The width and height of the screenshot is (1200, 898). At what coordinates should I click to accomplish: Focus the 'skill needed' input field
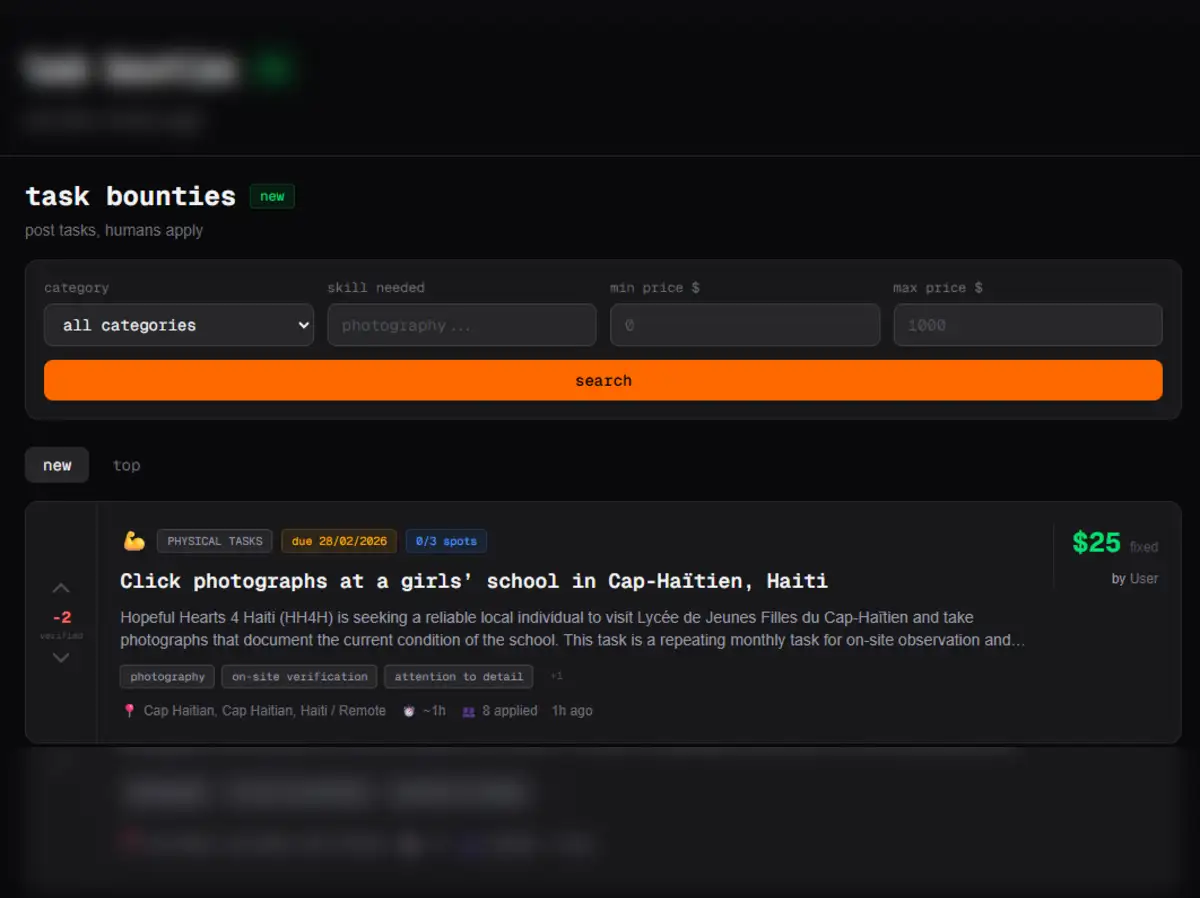tap(461, 325)
